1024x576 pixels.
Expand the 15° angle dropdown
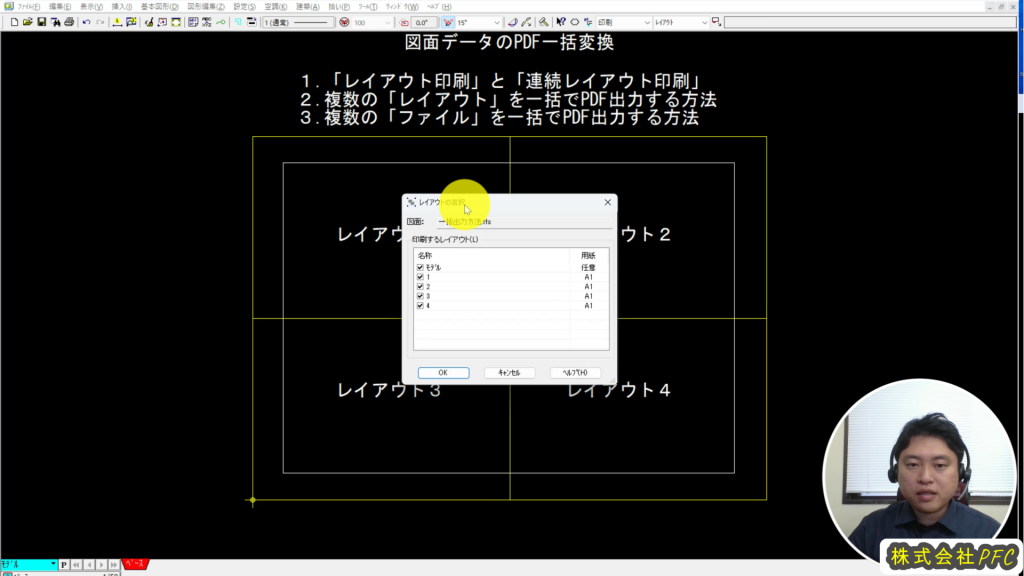click(x=497, y=22)
